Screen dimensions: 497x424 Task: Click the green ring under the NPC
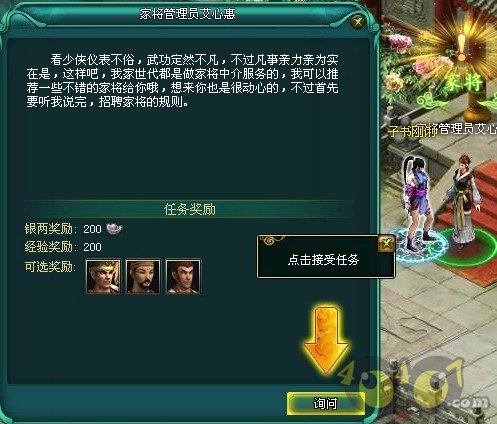click(x=467, y=248)
